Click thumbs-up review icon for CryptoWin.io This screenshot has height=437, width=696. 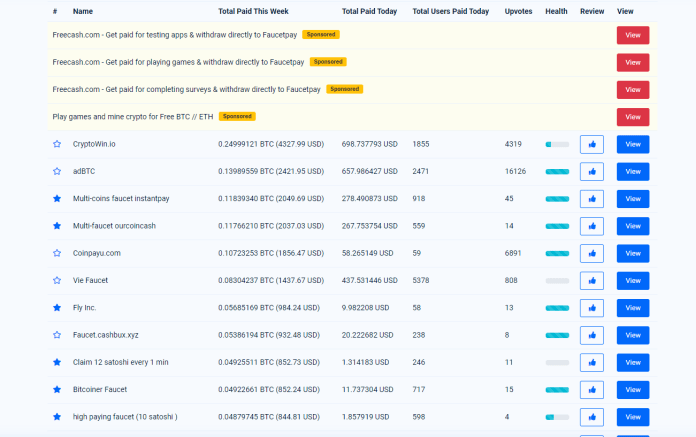591,144
